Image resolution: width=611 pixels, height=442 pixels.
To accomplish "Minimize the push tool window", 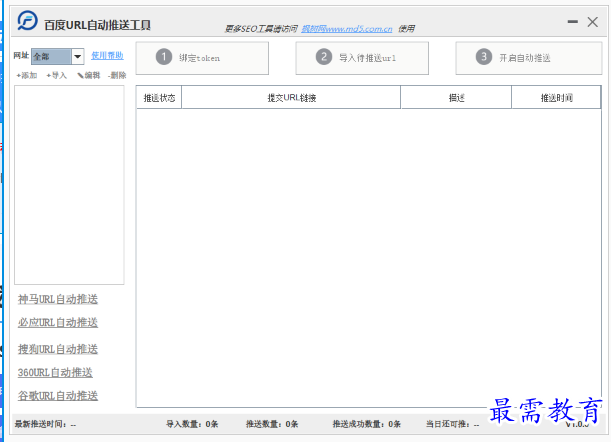I will click(572, 22).
